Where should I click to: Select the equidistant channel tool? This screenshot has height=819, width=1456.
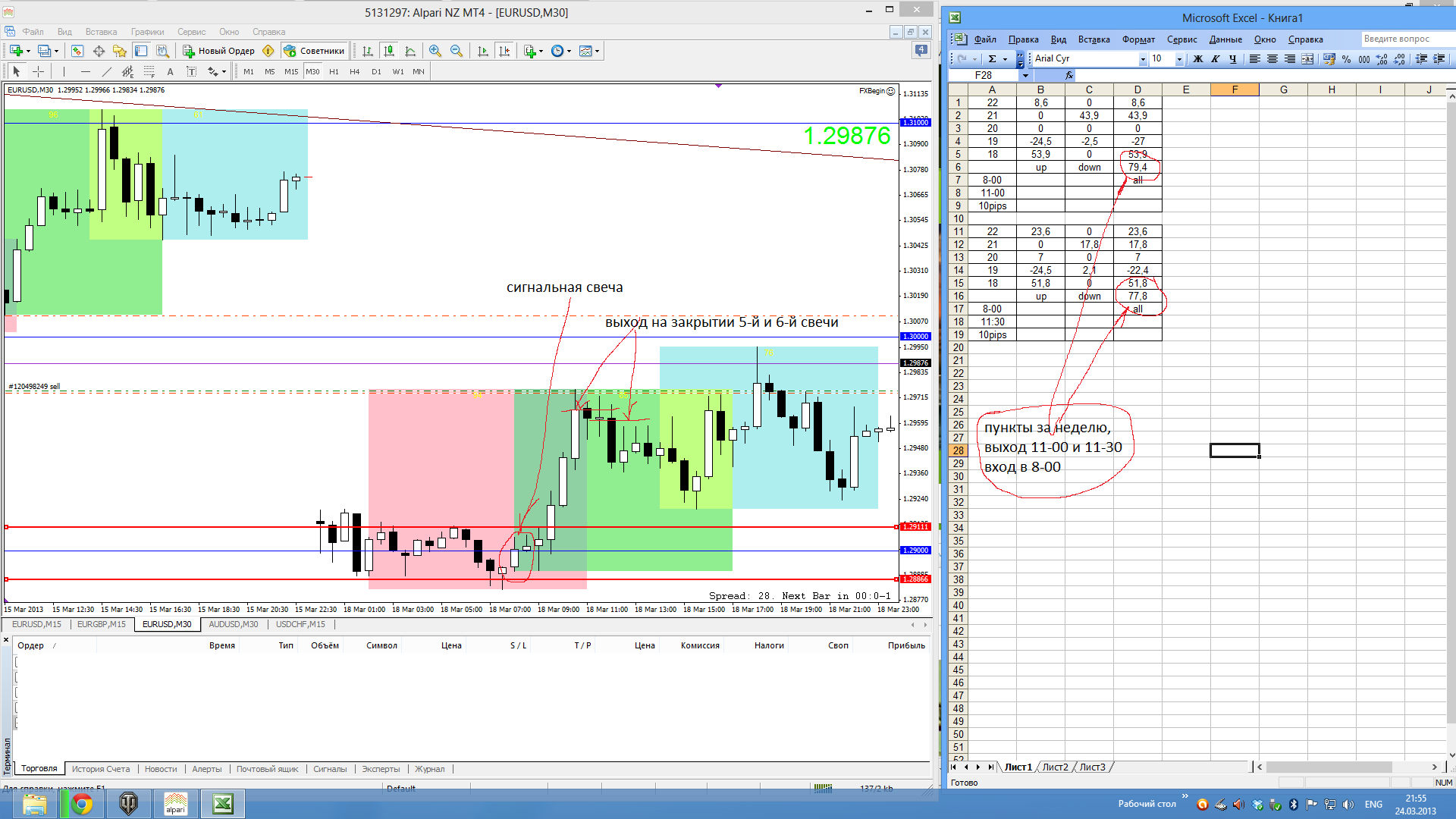[x=127, y=71]
